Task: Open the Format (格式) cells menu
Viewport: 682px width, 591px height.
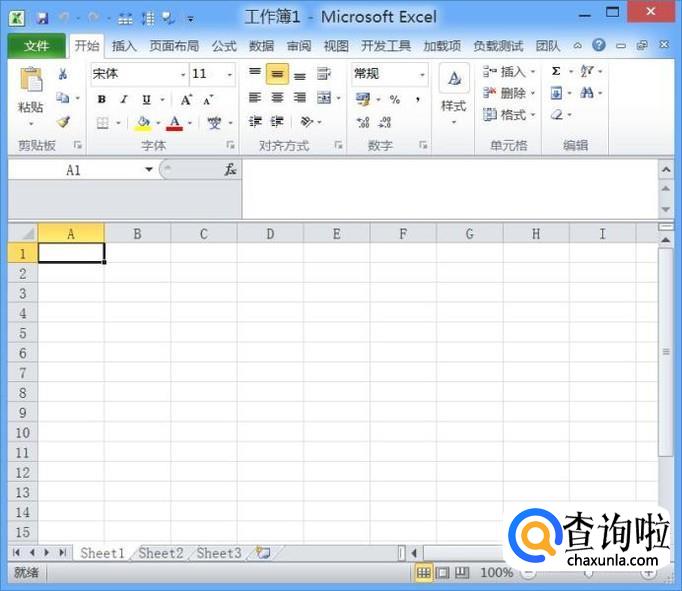Action: [x=508, y=115]
